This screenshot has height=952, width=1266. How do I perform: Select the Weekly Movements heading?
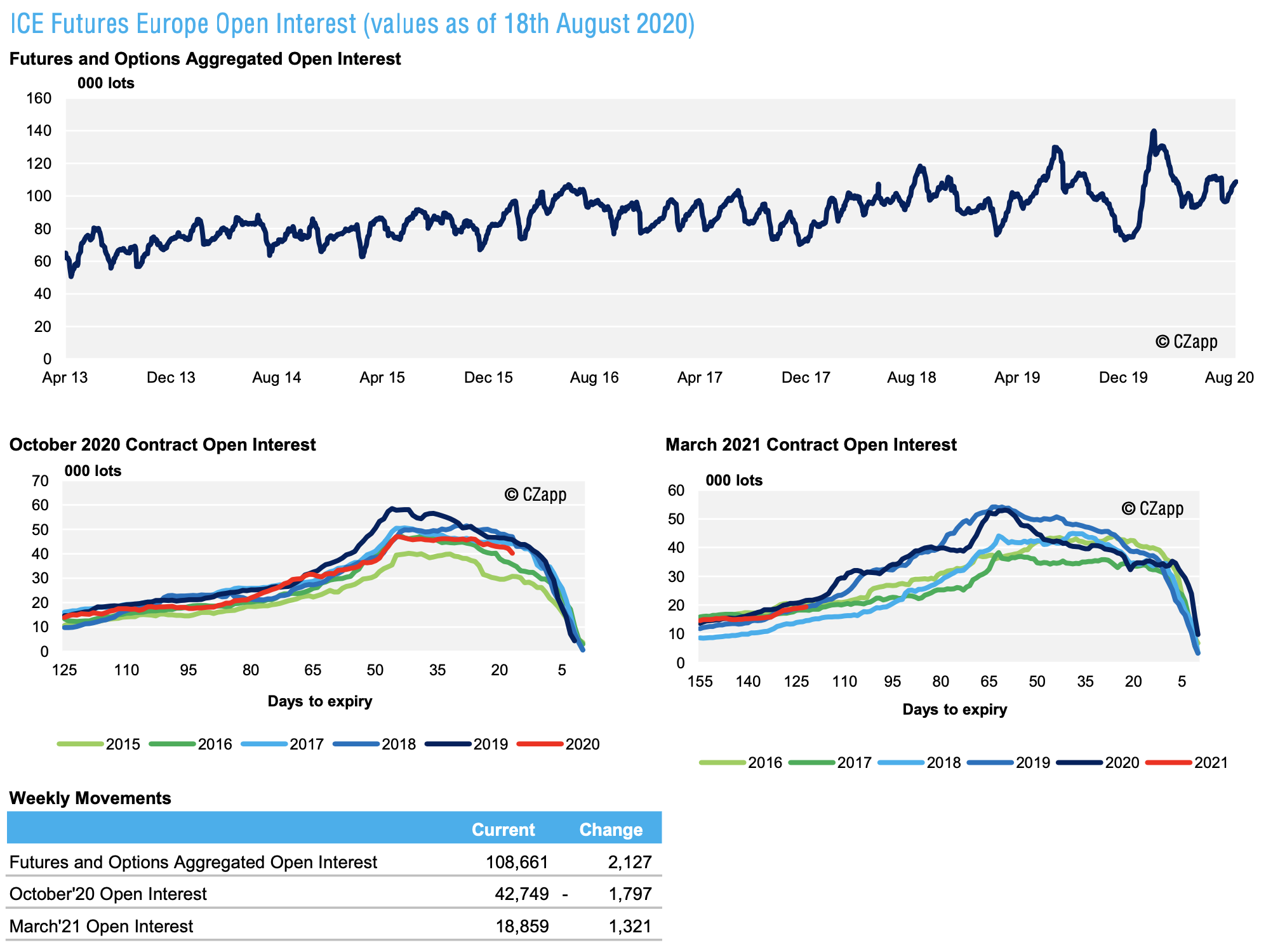[90, 798]
